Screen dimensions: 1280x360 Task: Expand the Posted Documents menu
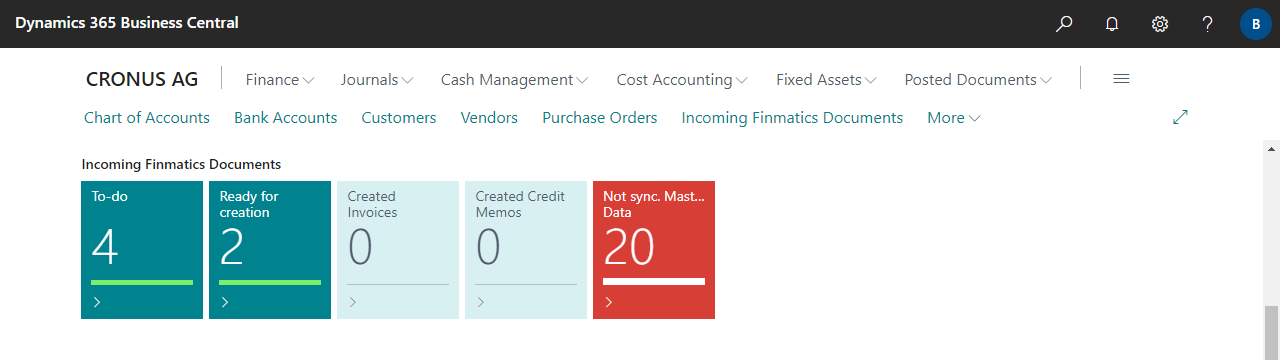click(978, 79)
